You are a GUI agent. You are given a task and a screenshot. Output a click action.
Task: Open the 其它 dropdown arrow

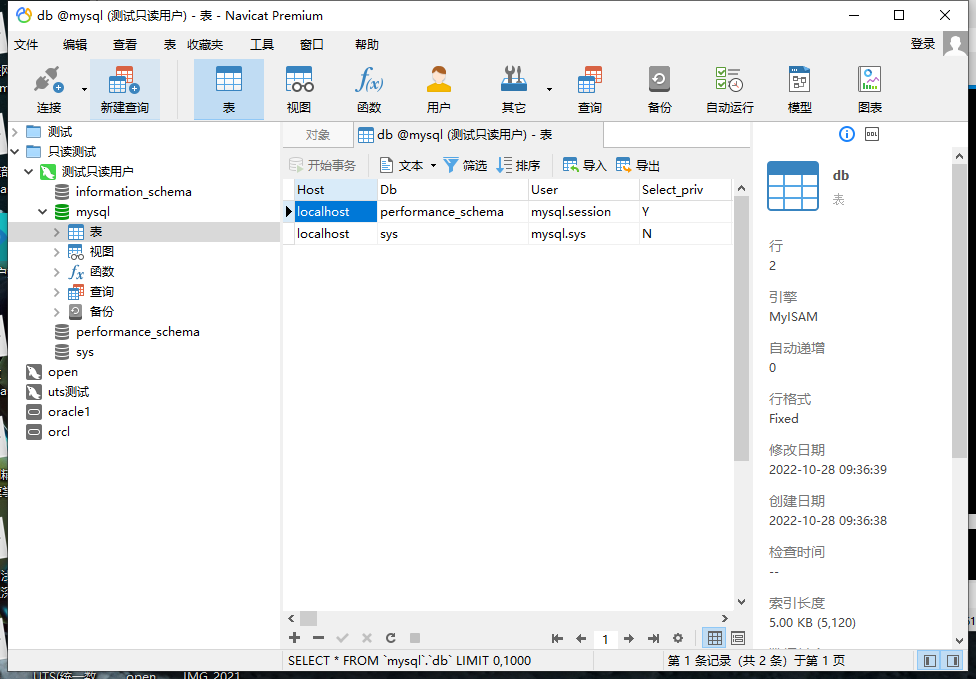click(x=549, y=90)
